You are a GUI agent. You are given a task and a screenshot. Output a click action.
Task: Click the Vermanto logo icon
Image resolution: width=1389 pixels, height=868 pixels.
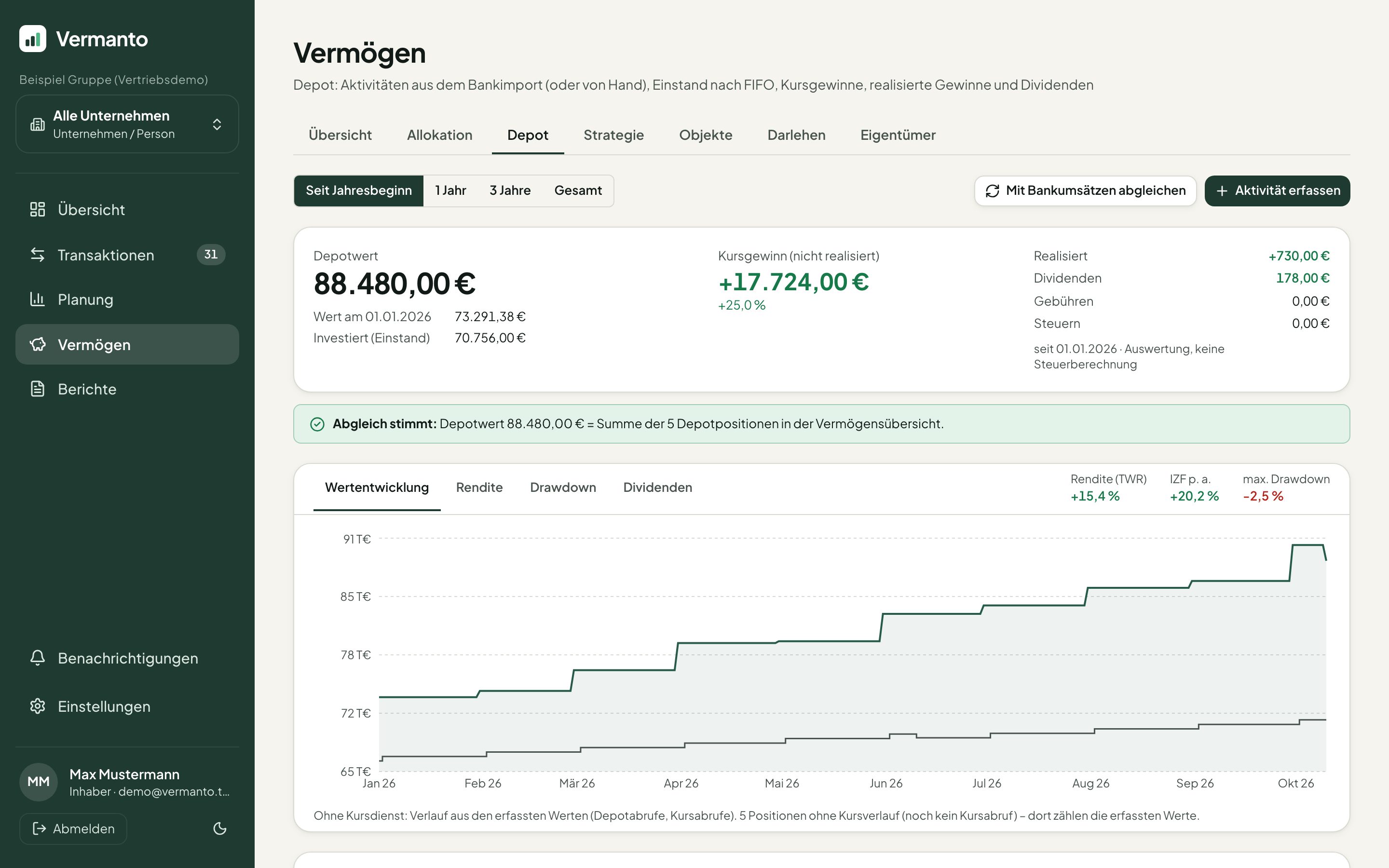[x=33, y=39]
